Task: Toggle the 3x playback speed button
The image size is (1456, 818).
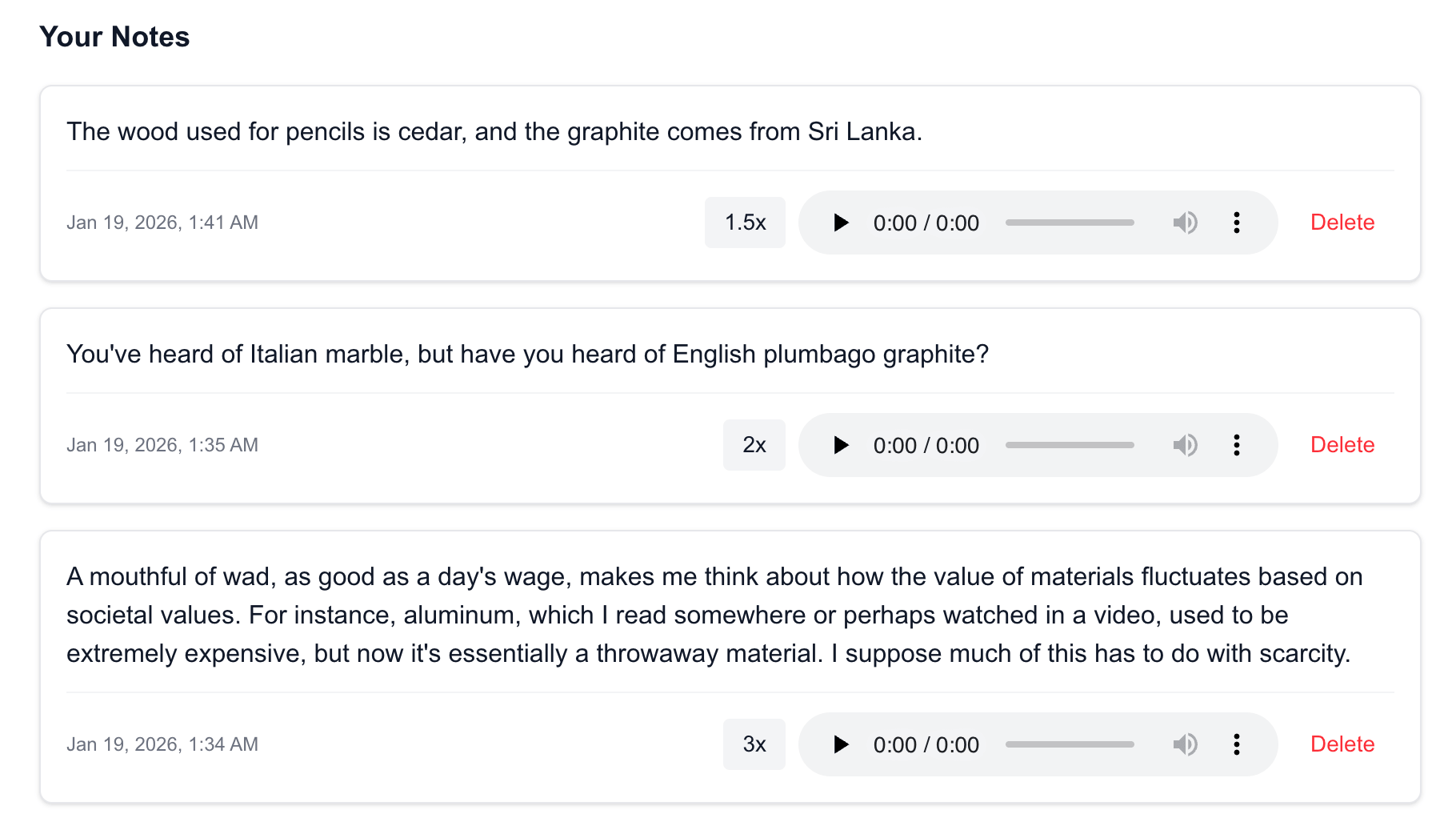Action: [x=754, y=744]
